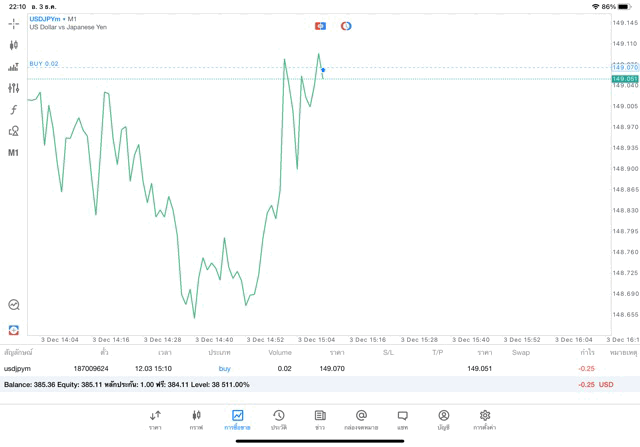This screenshot has height=447, width=640.
Task: Open the indicators function (f) icon
Action: [x=14, y=110]
